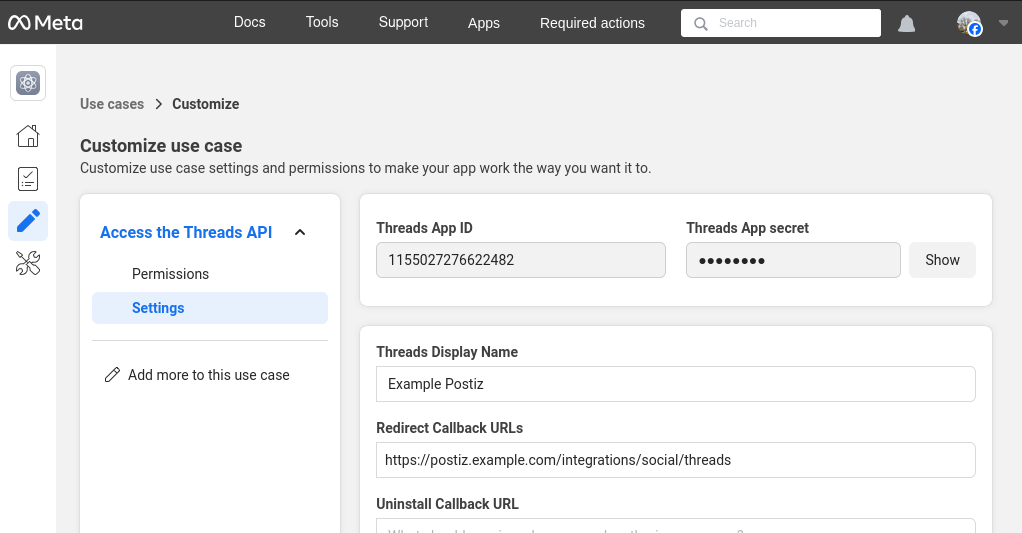Show the Threads App secret
Image resolution: width=1022 pixels, height=533 pixels.
pyautogui.click(x=942, y=260)
